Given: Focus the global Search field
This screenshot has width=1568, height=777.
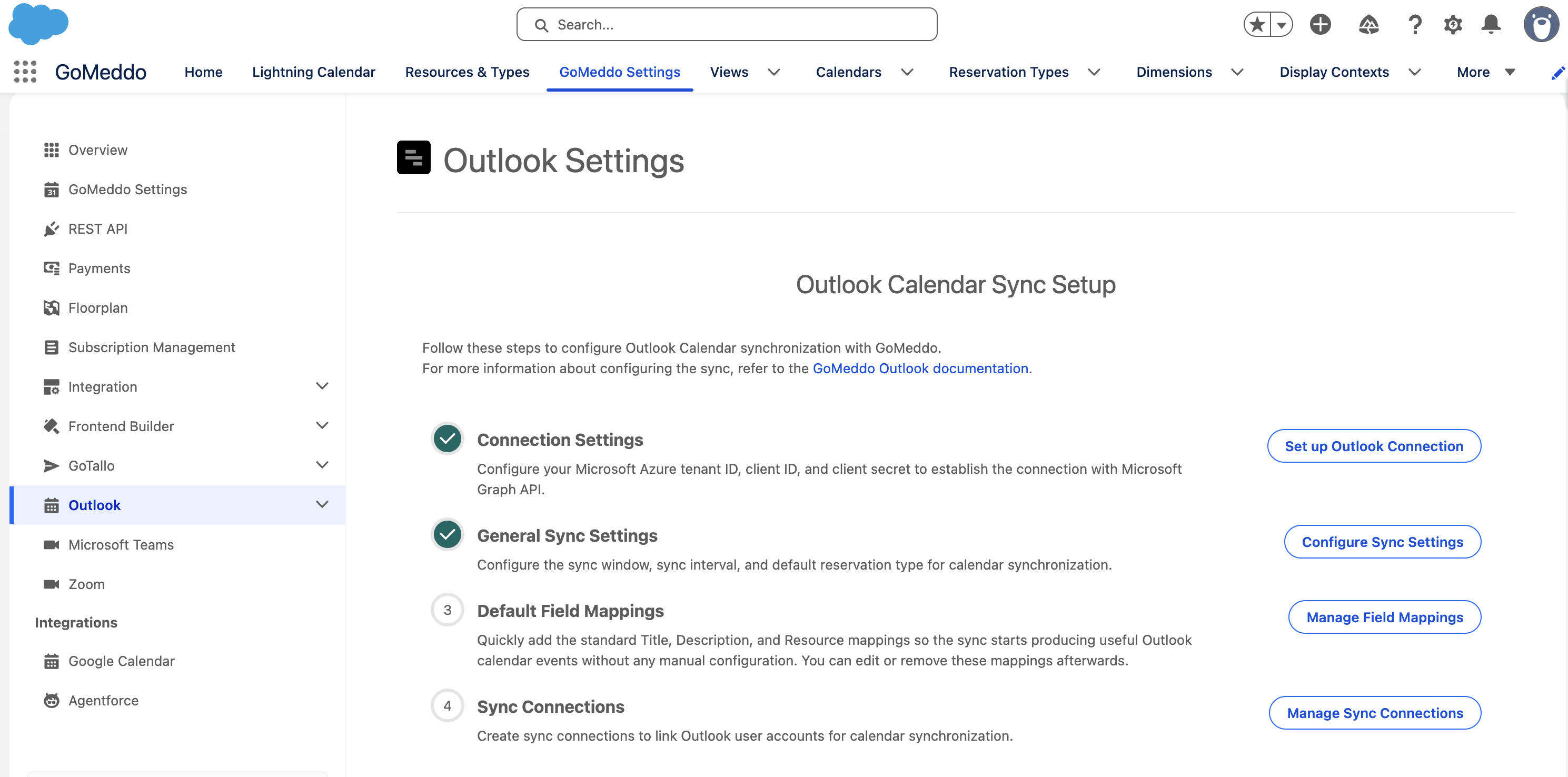Looking at the screenshot, I should coord(726,24).
